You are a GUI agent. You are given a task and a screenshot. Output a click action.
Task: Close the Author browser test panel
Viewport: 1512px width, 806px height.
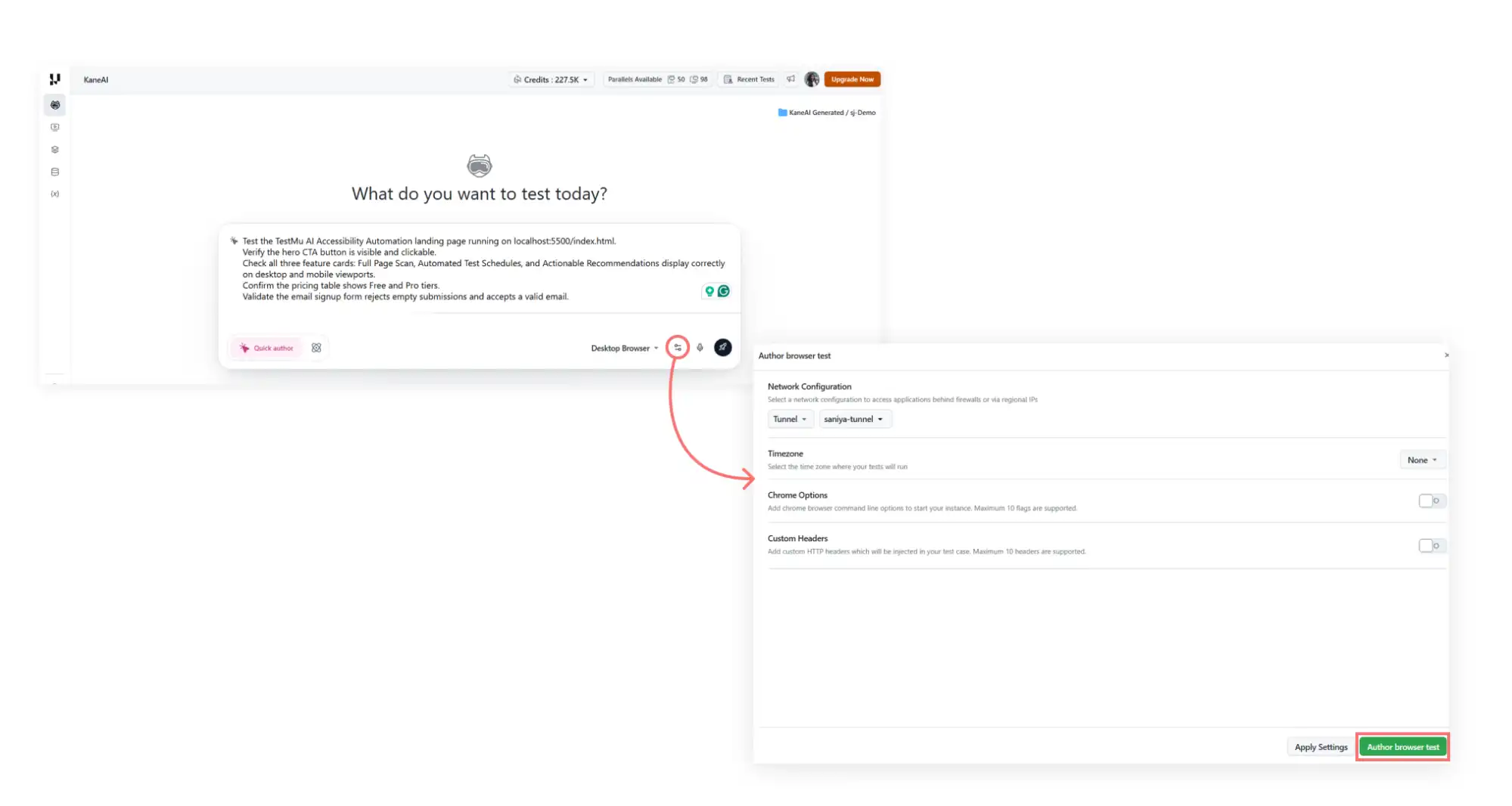click(1446, 355)
